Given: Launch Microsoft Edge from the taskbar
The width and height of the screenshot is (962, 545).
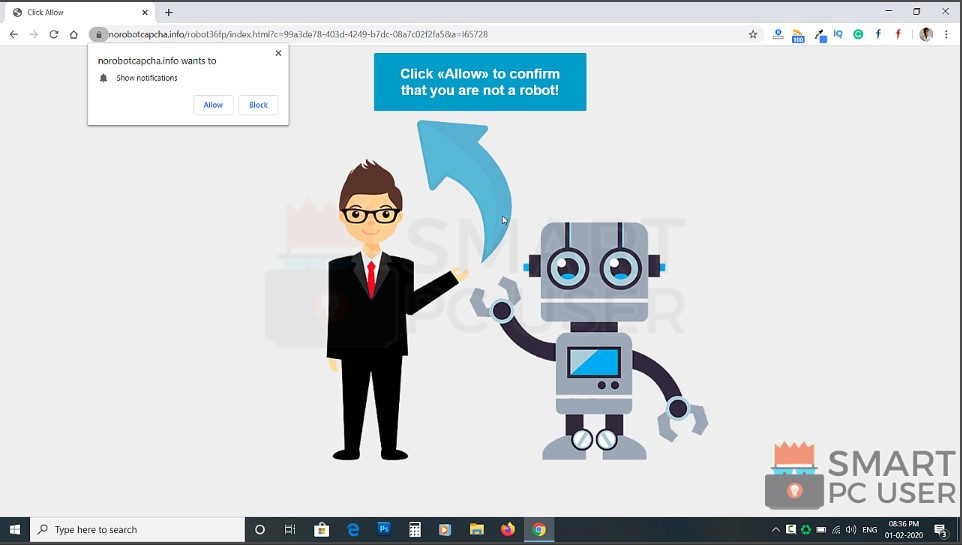Looking at the screenshot, I should click(x=353, y=530).
